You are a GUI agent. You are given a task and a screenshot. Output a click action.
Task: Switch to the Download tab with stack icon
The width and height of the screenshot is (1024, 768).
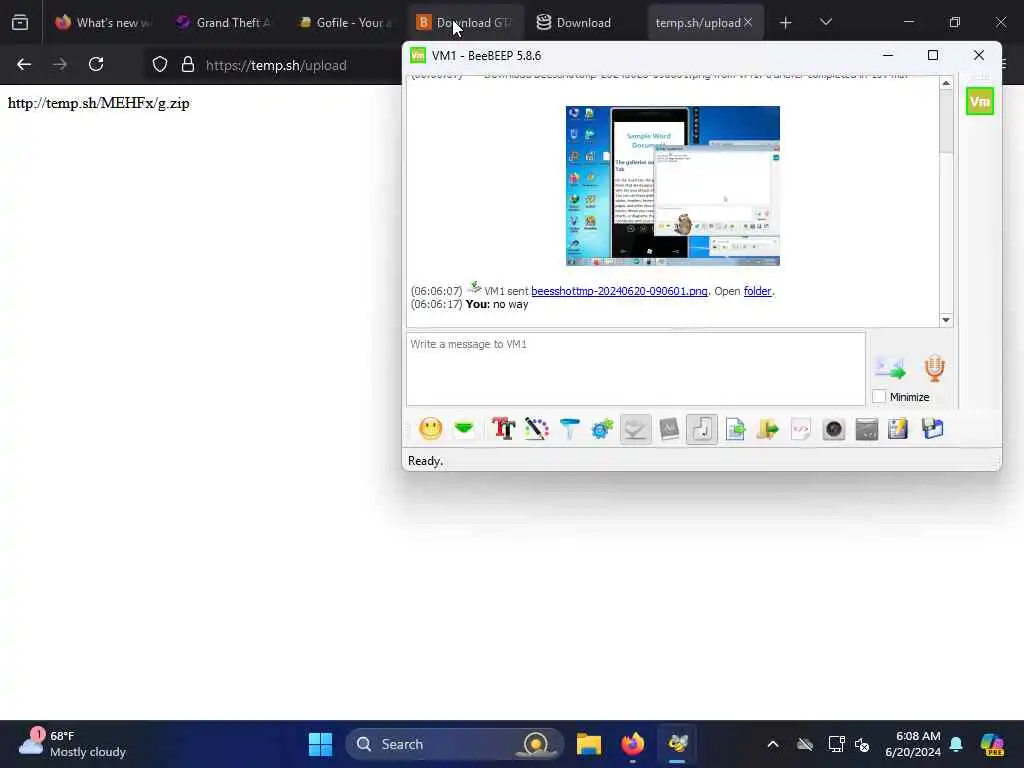(584, 23)
